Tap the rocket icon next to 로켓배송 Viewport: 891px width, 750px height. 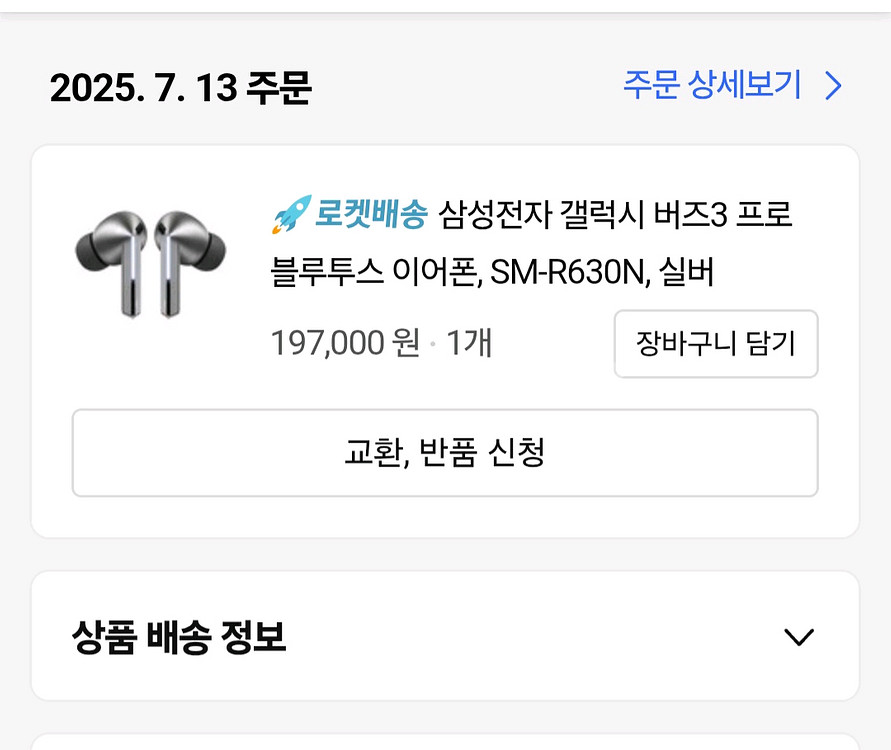pos(290,215)
